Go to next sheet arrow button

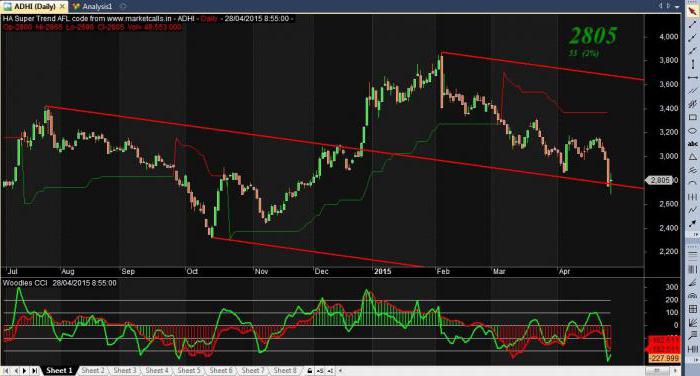[x=24, y=371]
